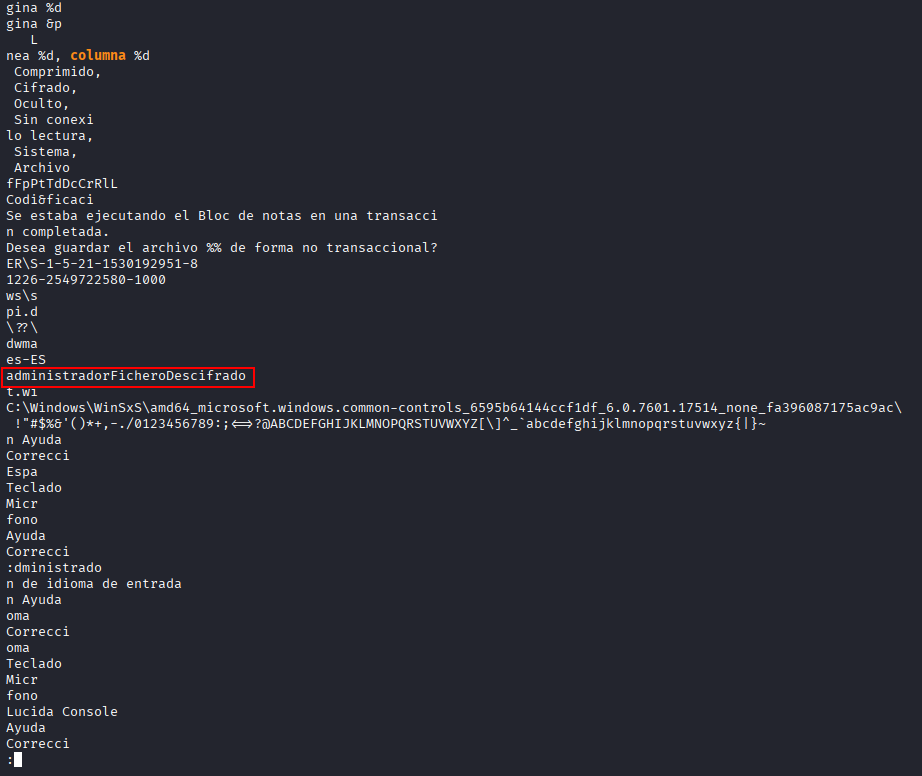Click the fFpPtTdDcCrRlL string
Viewport: 922px width, 776px height.
[x=62, y=184]
